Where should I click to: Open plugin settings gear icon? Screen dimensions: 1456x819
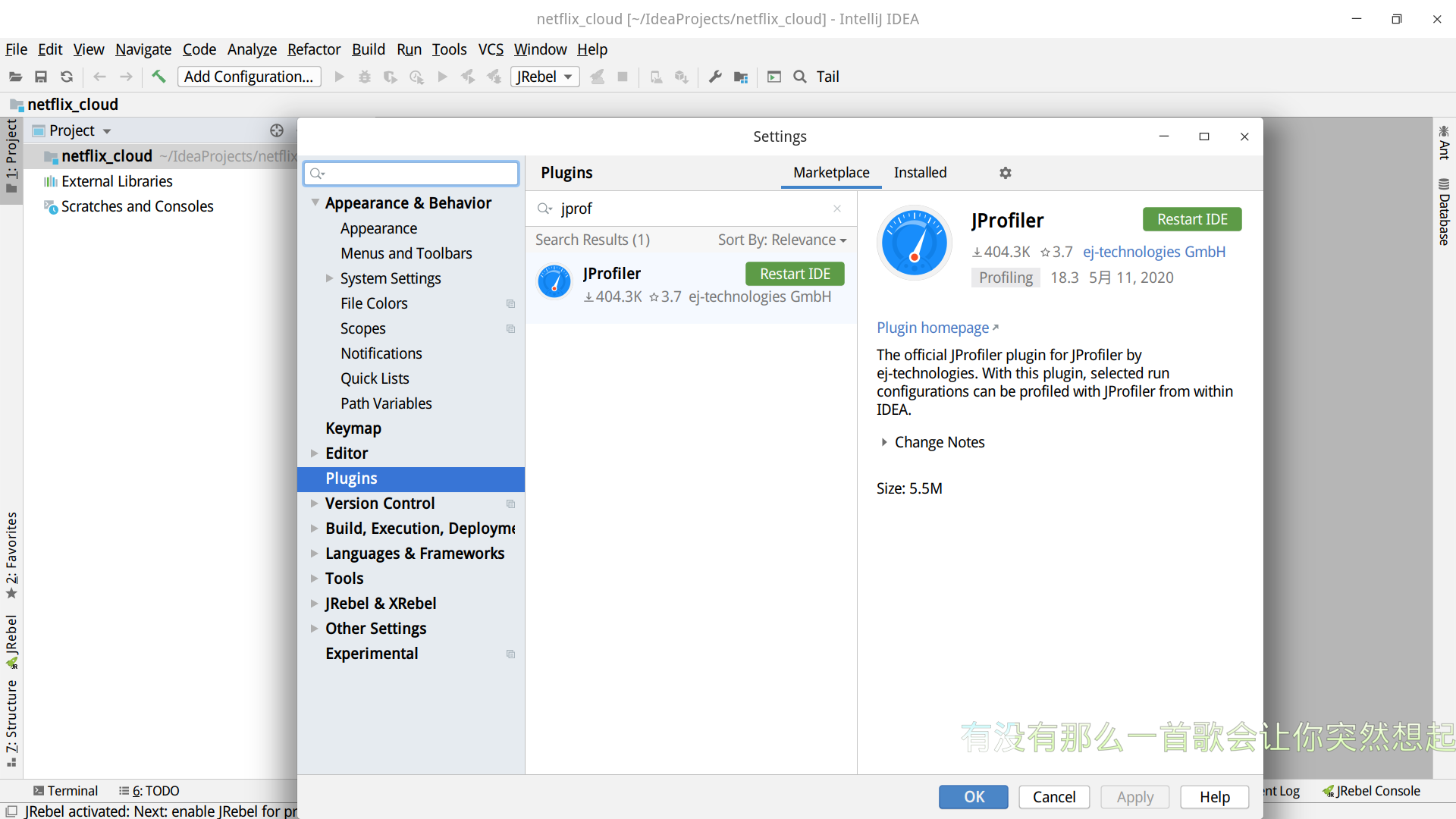click(1006, 173)
